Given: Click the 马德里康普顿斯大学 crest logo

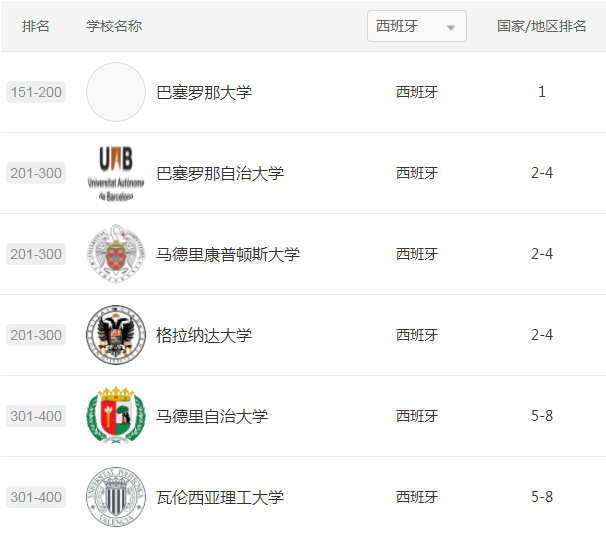Looking at the screenshot, I should point(116,254).
